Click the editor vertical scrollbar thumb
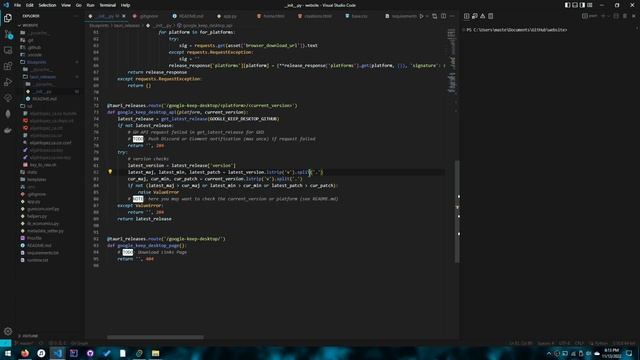The image size is (640, 360). click(x=457, y=211)
